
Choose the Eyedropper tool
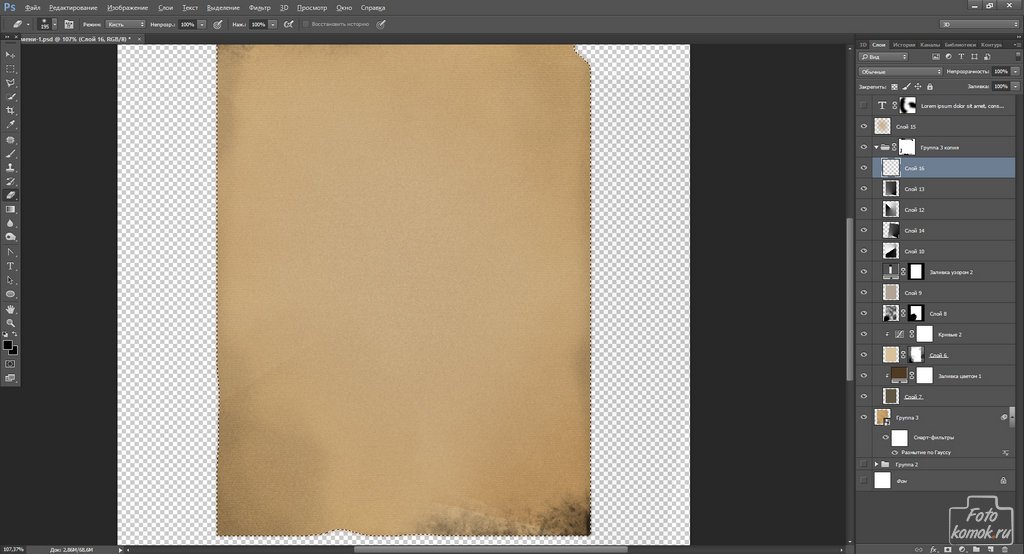[11, 124]
